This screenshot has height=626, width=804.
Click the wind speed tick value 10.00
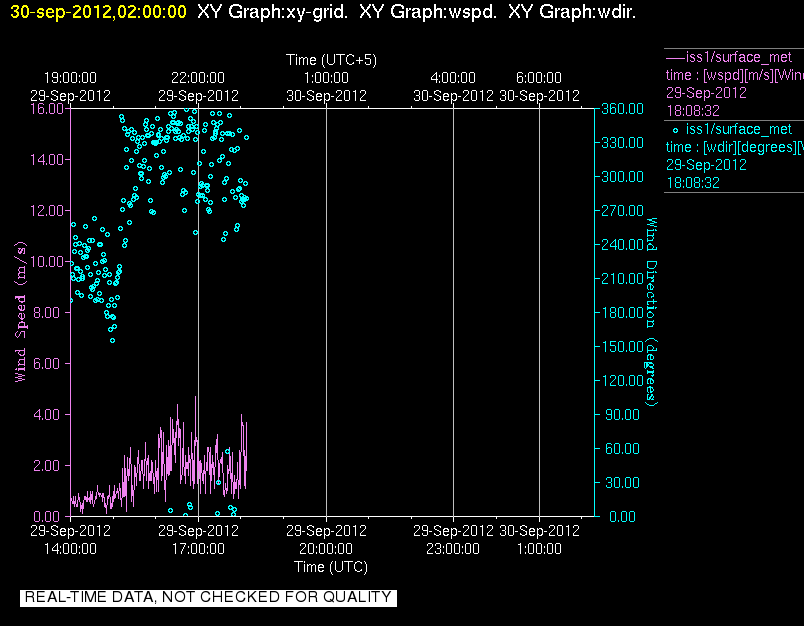[x=47, y=262]
